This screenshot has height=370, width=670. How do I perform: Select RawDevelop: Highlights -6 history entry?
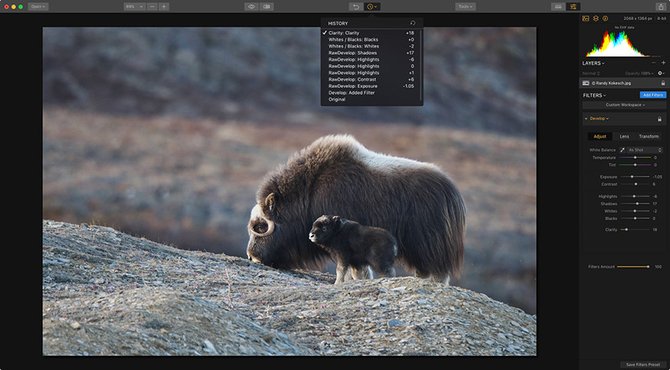(x=372, y=59)
